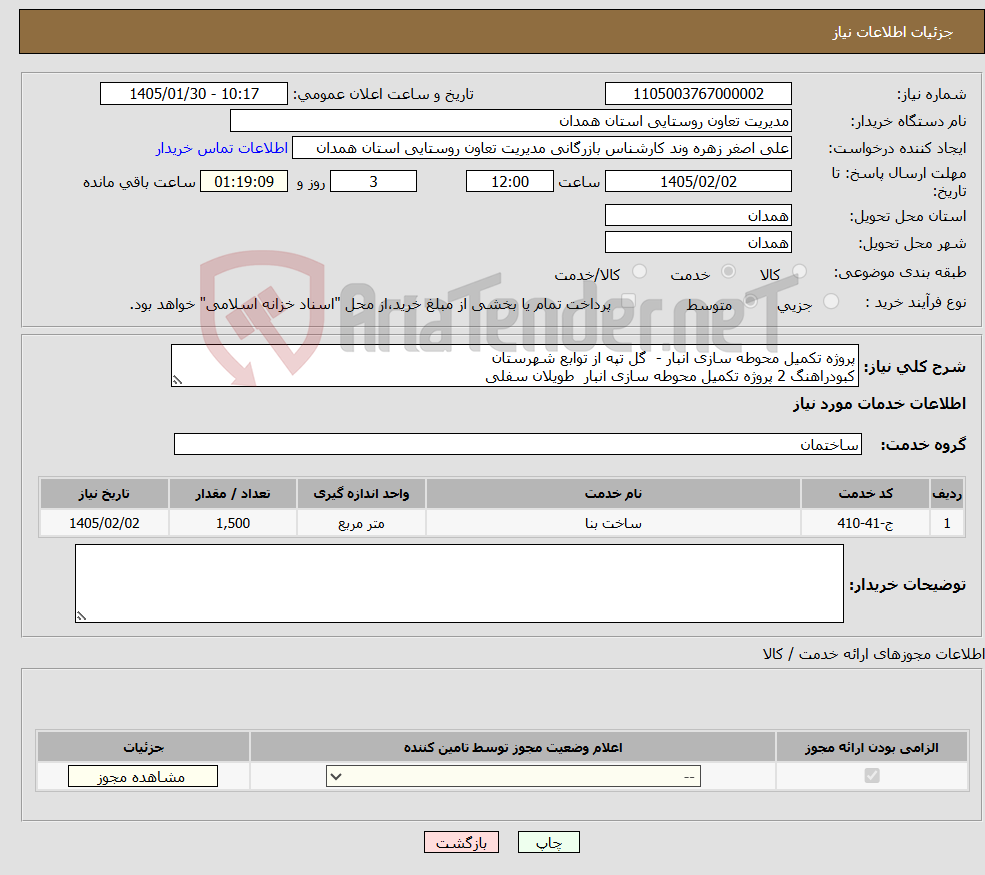
Task: Click the service name cell ساخت بنا
Action: (x=613, y=523)
